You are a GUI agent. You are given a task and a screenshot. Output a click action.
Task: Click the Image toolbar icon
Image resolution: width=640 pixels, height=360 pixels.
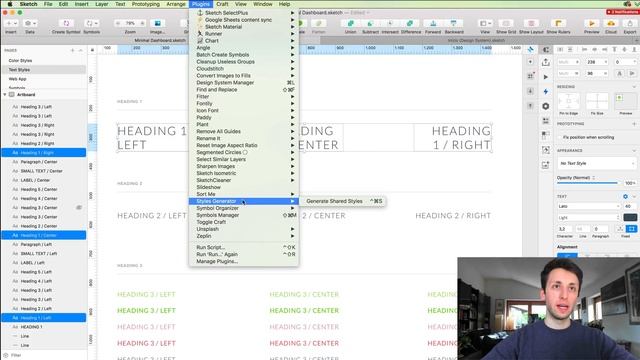[x=158, y=23]
